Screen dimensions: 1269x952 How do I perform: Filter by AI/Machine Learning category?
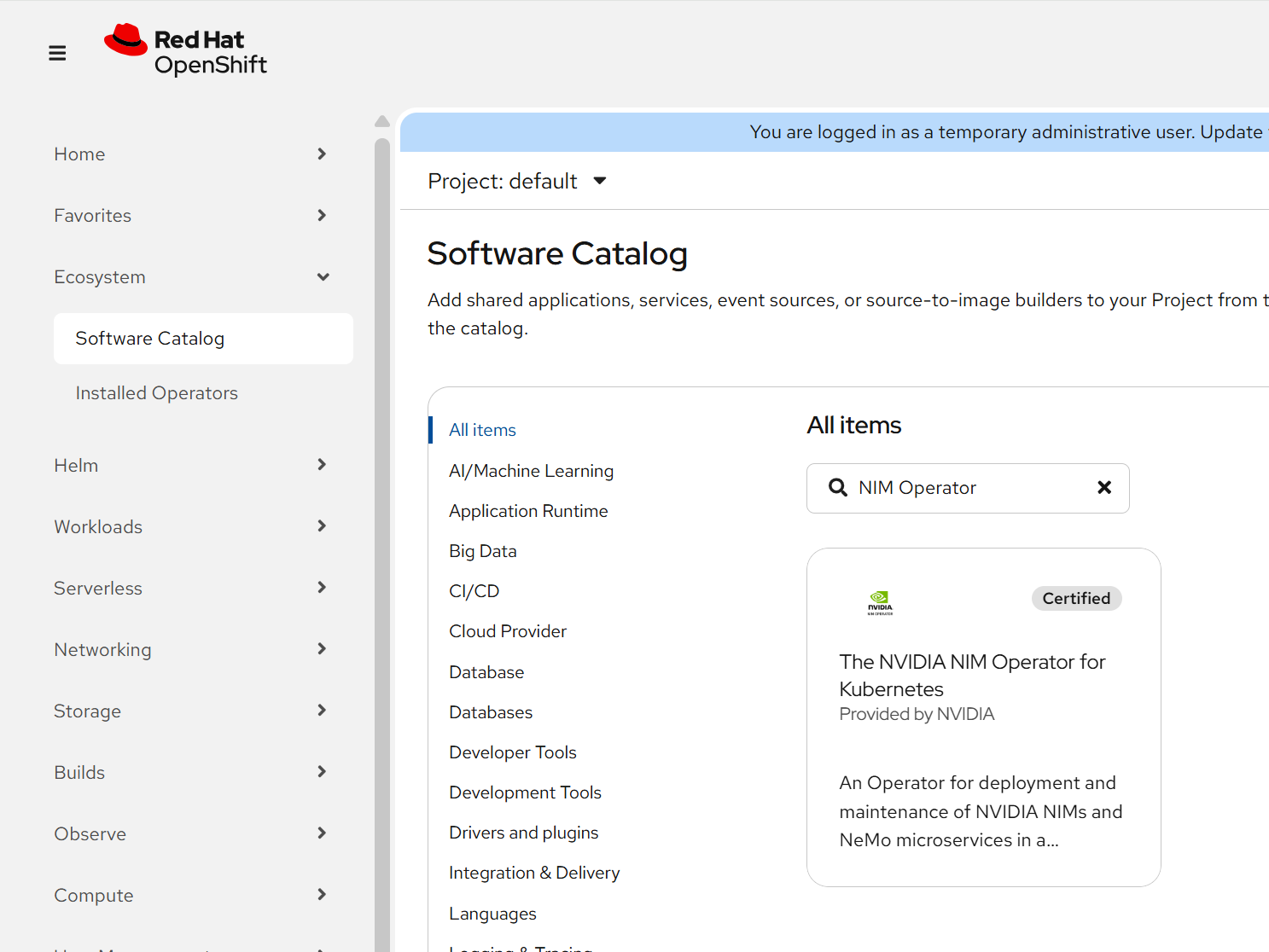[531, 471]
